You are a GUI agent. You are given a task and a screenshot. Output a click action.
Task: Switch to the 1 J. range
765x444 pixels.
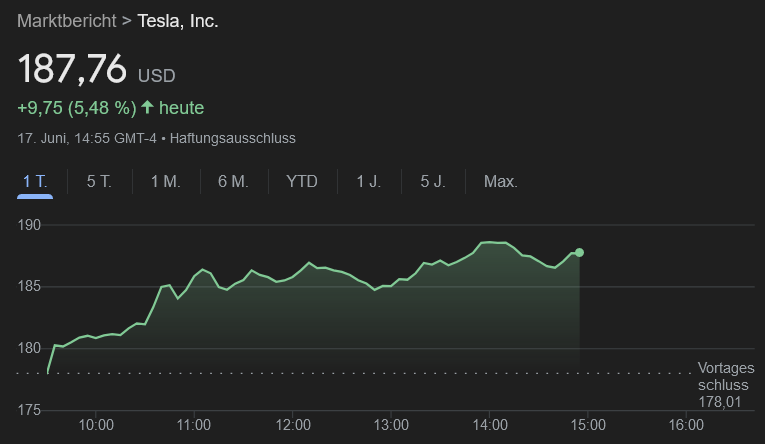tap(368, 182)
